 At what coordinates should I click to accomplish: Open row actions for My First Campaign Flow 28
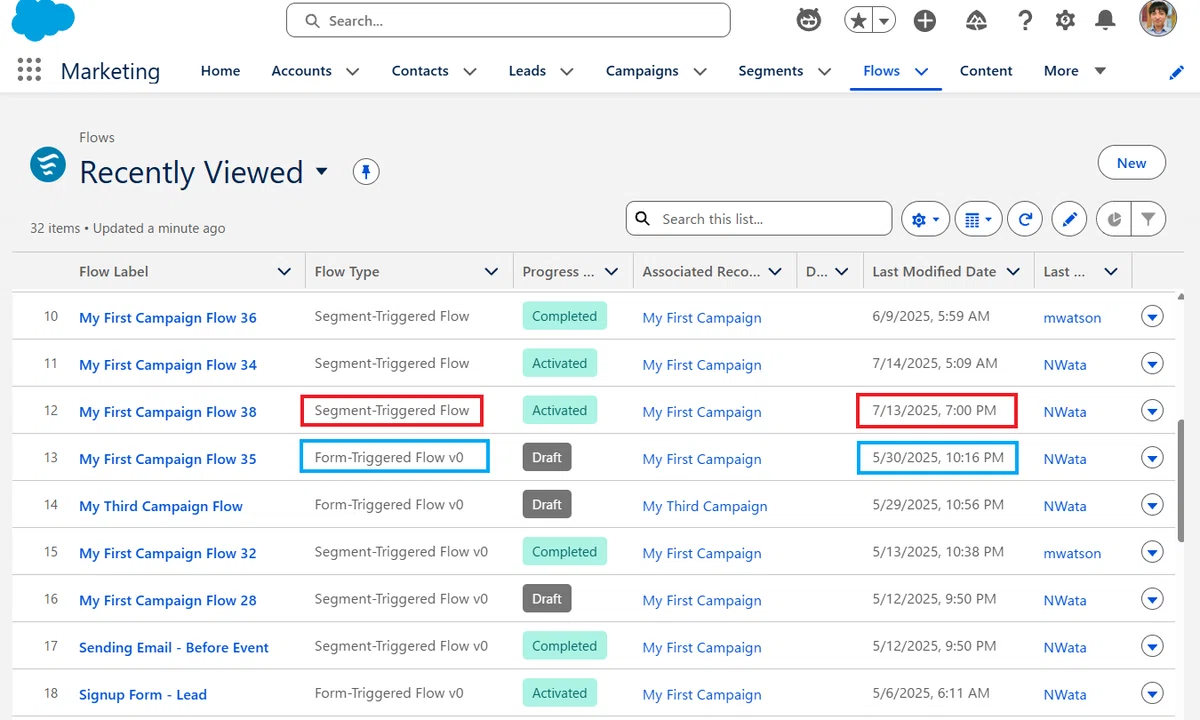[1152, 599]
